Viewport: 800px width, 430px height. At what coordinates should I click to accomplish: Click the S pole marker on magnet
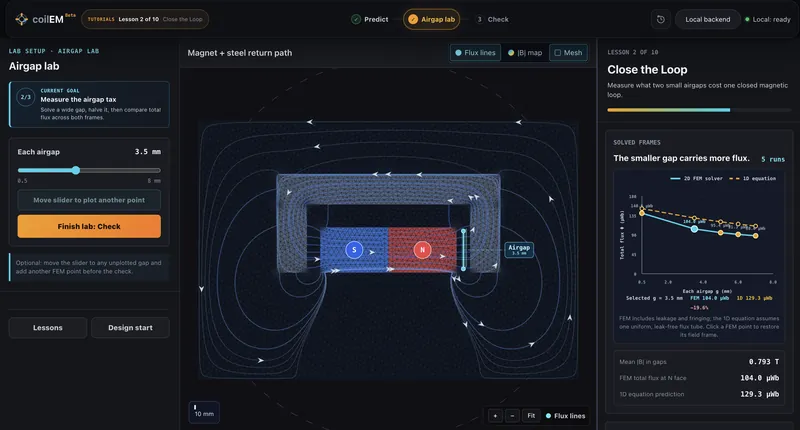[x=354, y=250]
